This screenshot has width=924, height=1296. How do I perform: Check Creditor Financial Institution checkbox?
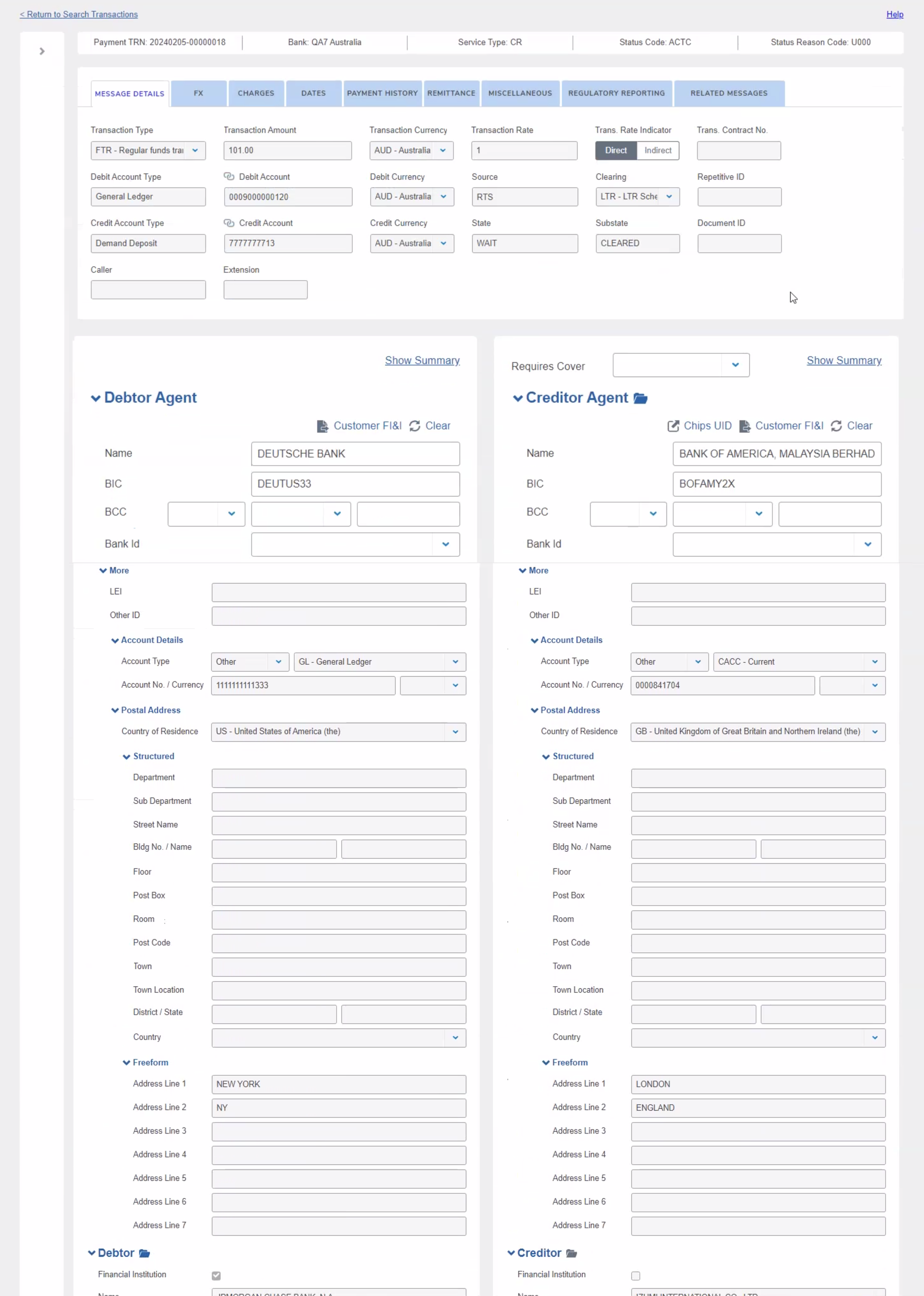[636, 1276]
